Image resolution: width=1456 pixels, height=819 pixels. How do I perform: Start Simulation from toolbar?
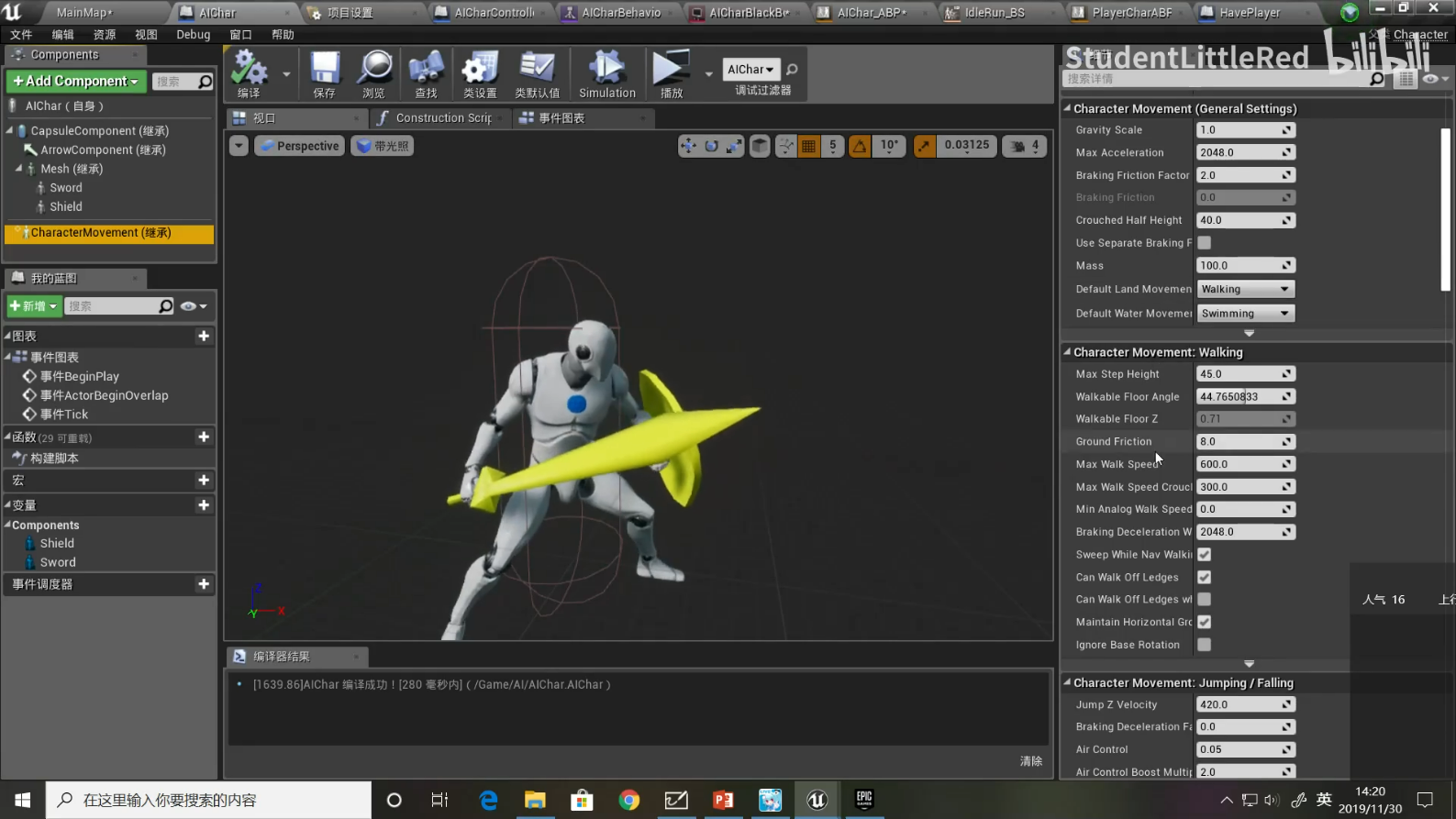[606, 74]
